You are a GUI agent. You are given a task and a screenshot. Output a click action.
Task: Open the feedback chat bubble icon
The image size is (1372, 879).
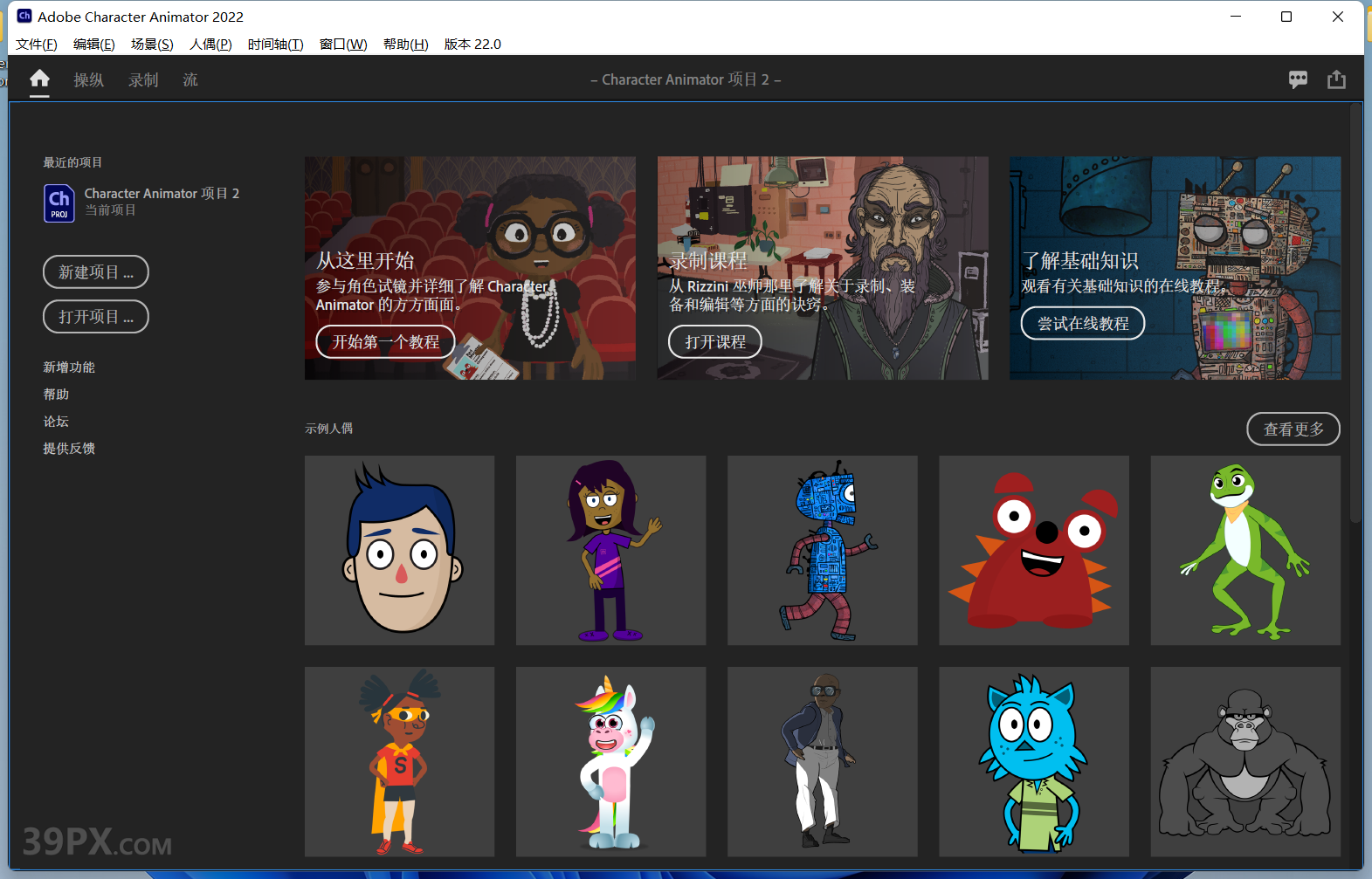click(x=1298, y=79)
